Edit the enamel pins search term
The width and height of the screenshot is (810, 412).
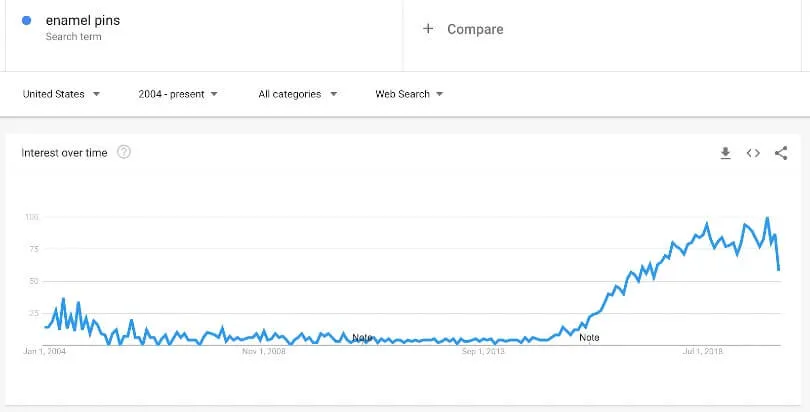pos(83,21)
